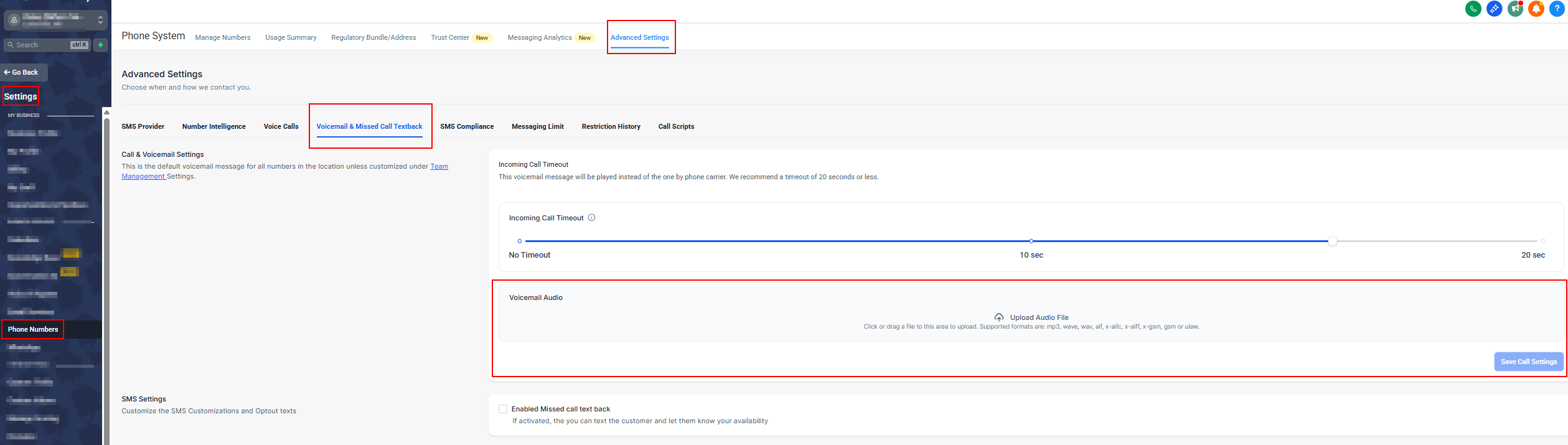Open the Manage Numbers tab
Screen dimensions: 1568x445
click(x=223, y=37)
